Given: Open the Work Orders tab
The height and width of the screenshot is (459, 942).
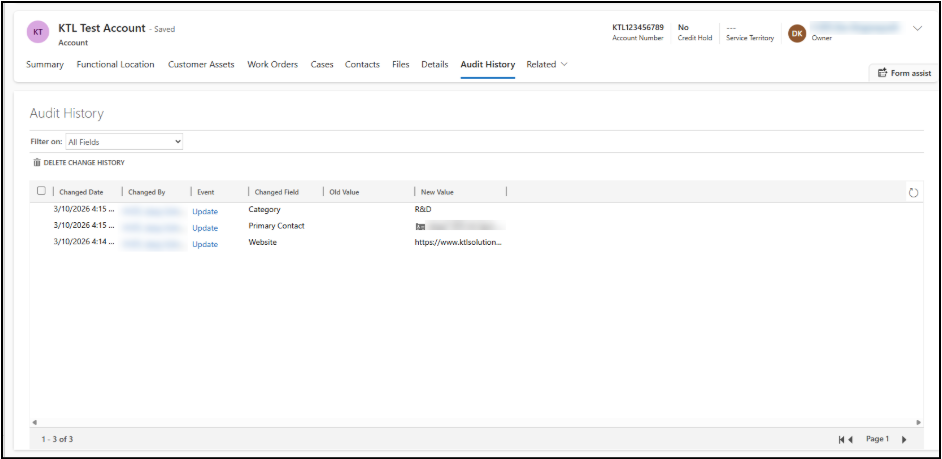Looking at the screenshot, I should [x=272, y=65].
